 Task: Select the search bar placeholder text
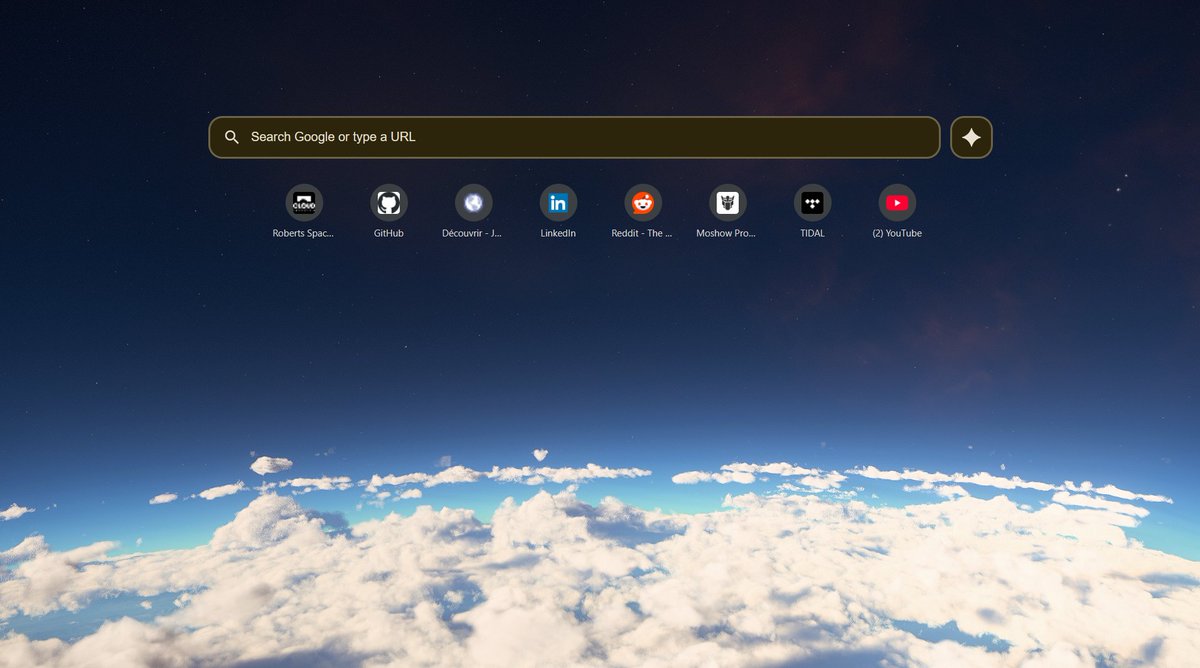pyautogui.click(x=334, y=137)
